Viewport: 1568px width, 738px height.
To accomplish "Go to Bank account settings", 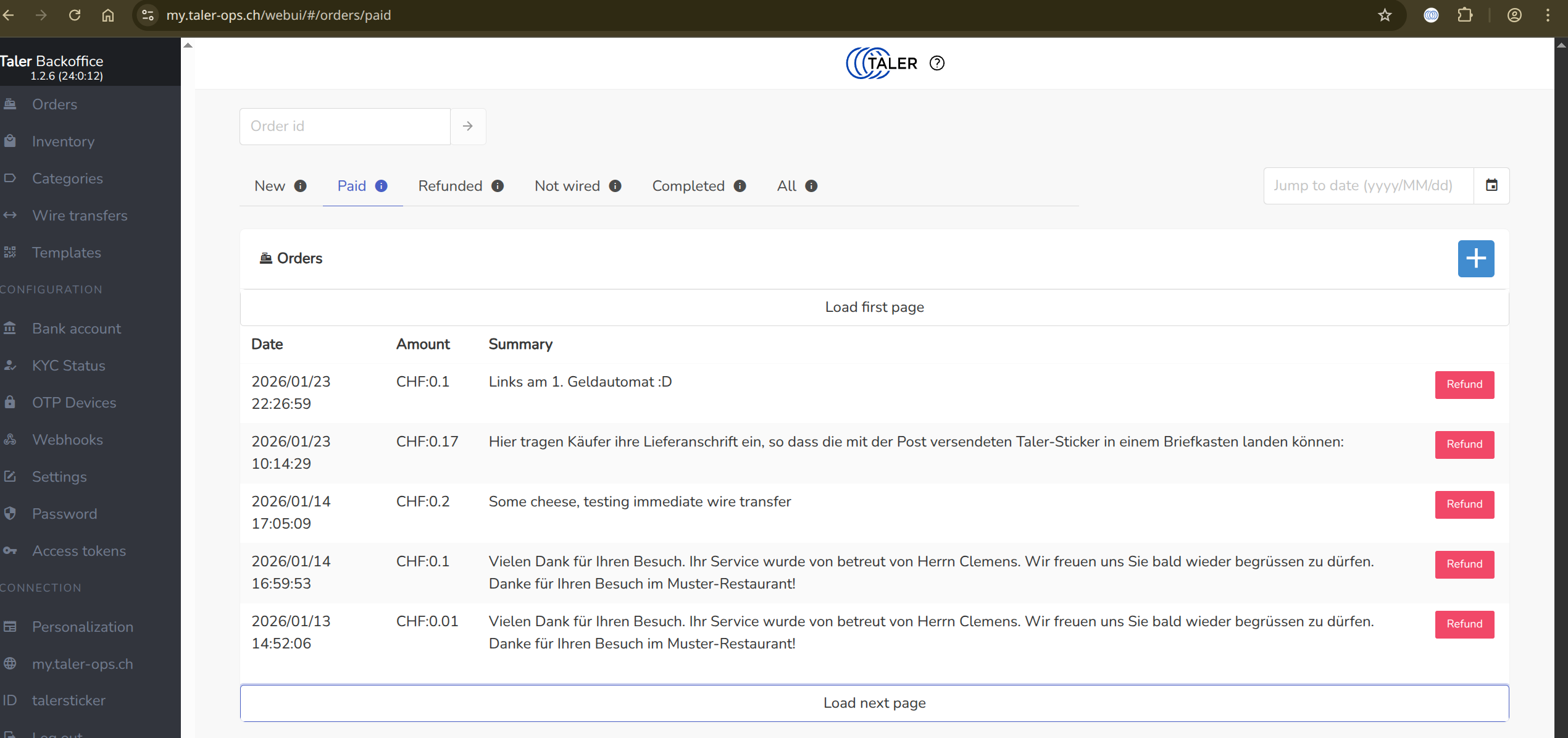I will 77,329.
